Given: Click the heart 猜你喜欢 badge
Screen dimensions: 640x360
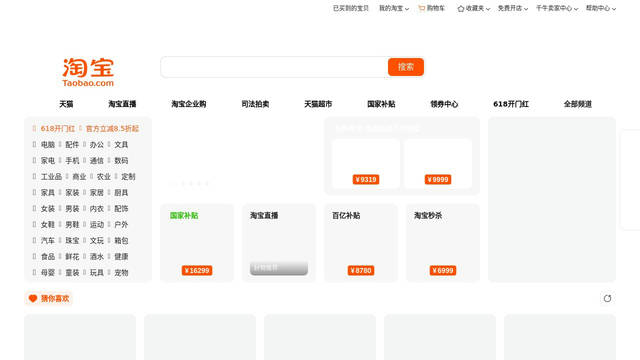Looking at the screenshot, I should [x=49, y=298].
